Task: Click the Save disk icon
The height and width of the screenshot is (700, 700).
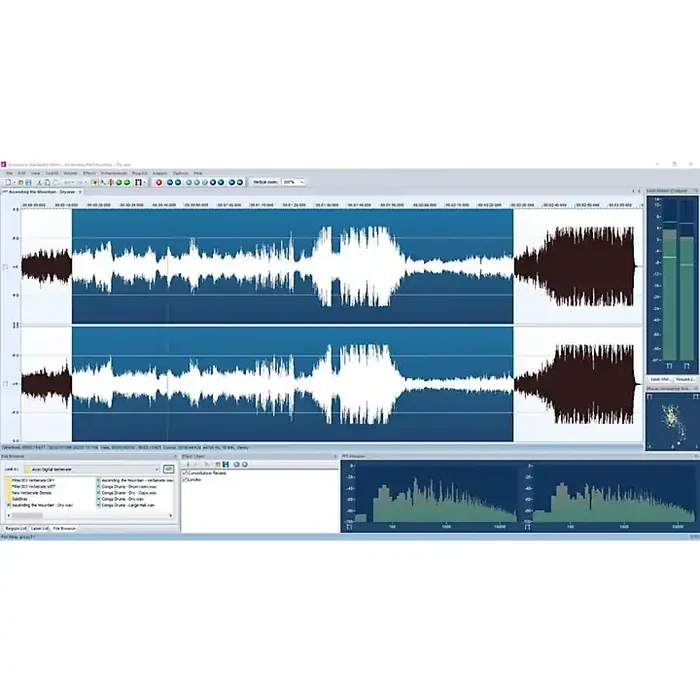Action: 28,182
